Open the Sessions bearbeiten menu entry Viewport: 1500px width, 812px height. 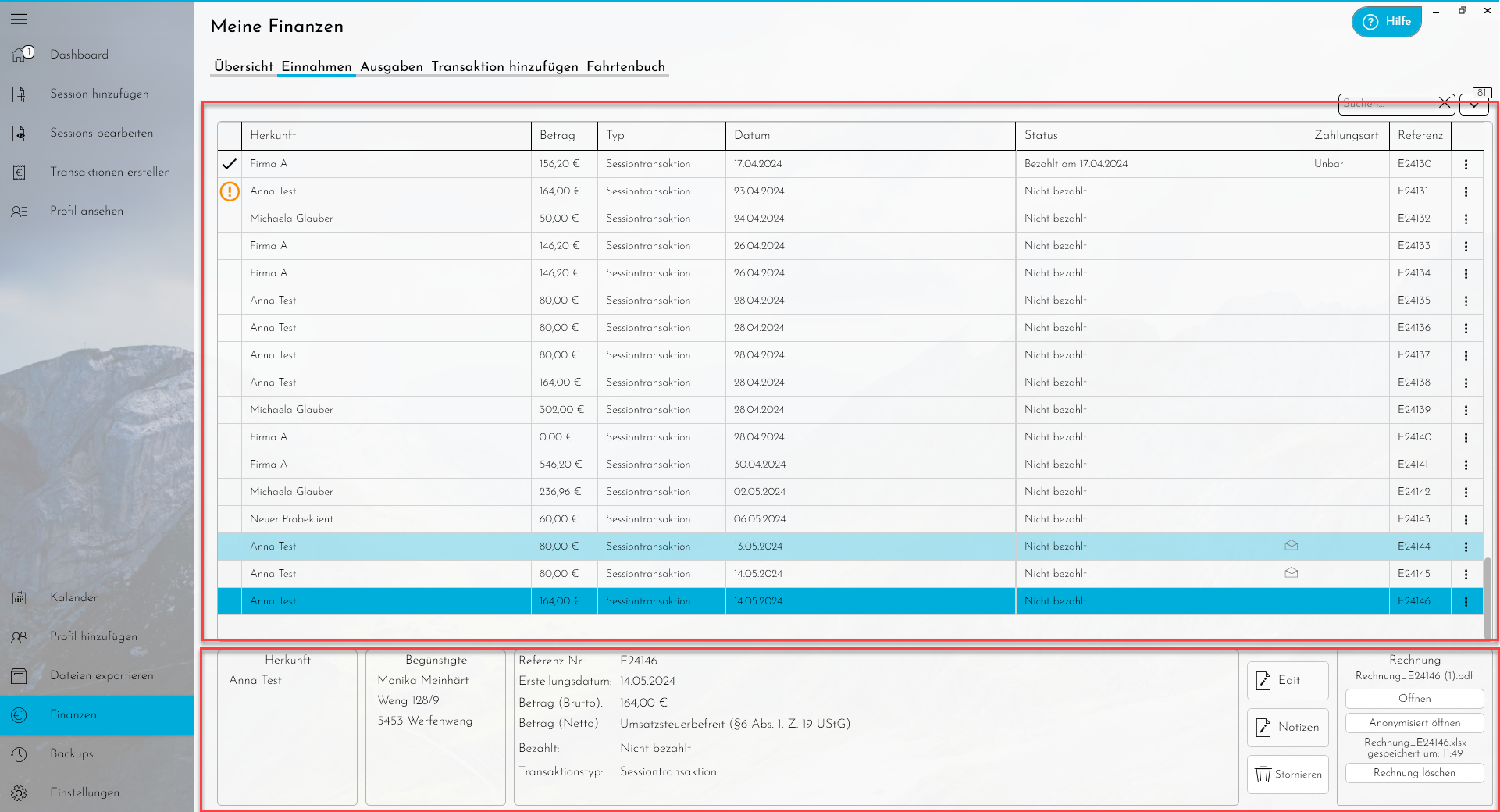click(97, 133)
